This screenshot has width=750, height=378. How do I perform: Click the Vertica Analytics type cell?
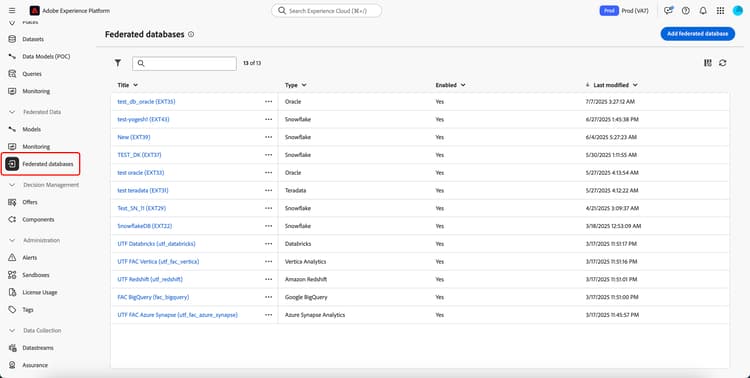(306, 262)
